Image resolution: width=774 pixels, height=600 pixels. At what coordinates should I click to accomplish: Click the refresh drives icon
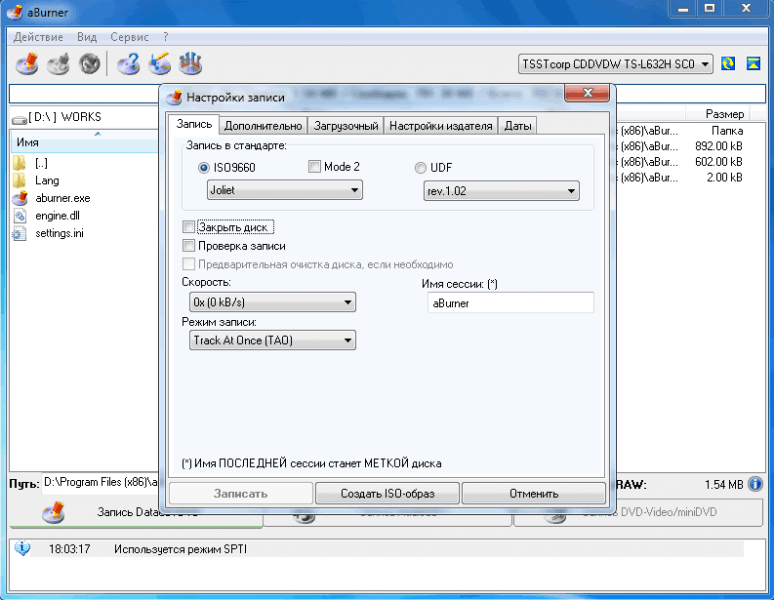pos(728,64)
